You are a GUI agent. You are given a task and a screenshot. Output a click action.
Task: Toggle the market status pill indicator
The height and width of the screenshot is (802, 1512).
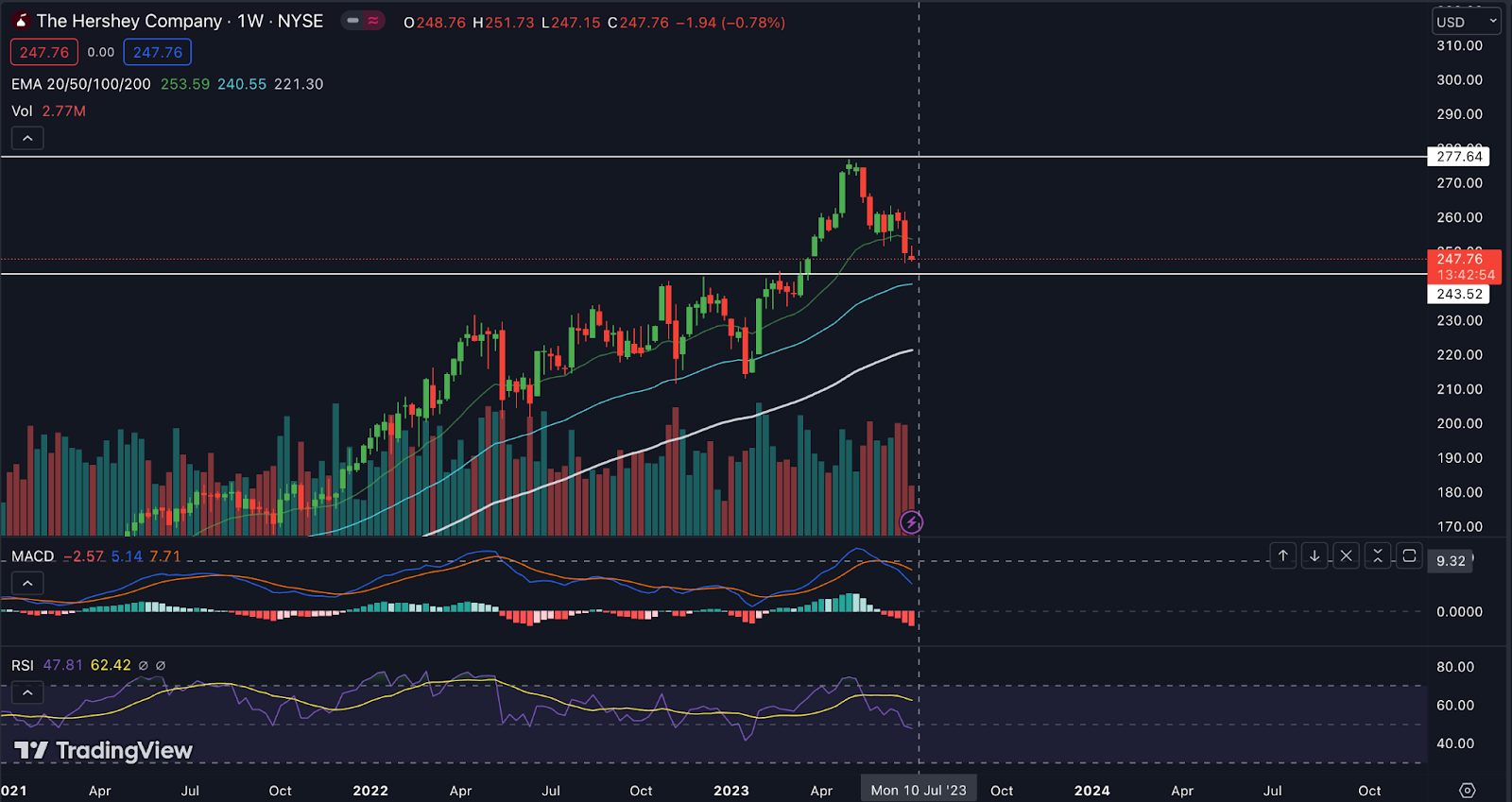point(363,21)
